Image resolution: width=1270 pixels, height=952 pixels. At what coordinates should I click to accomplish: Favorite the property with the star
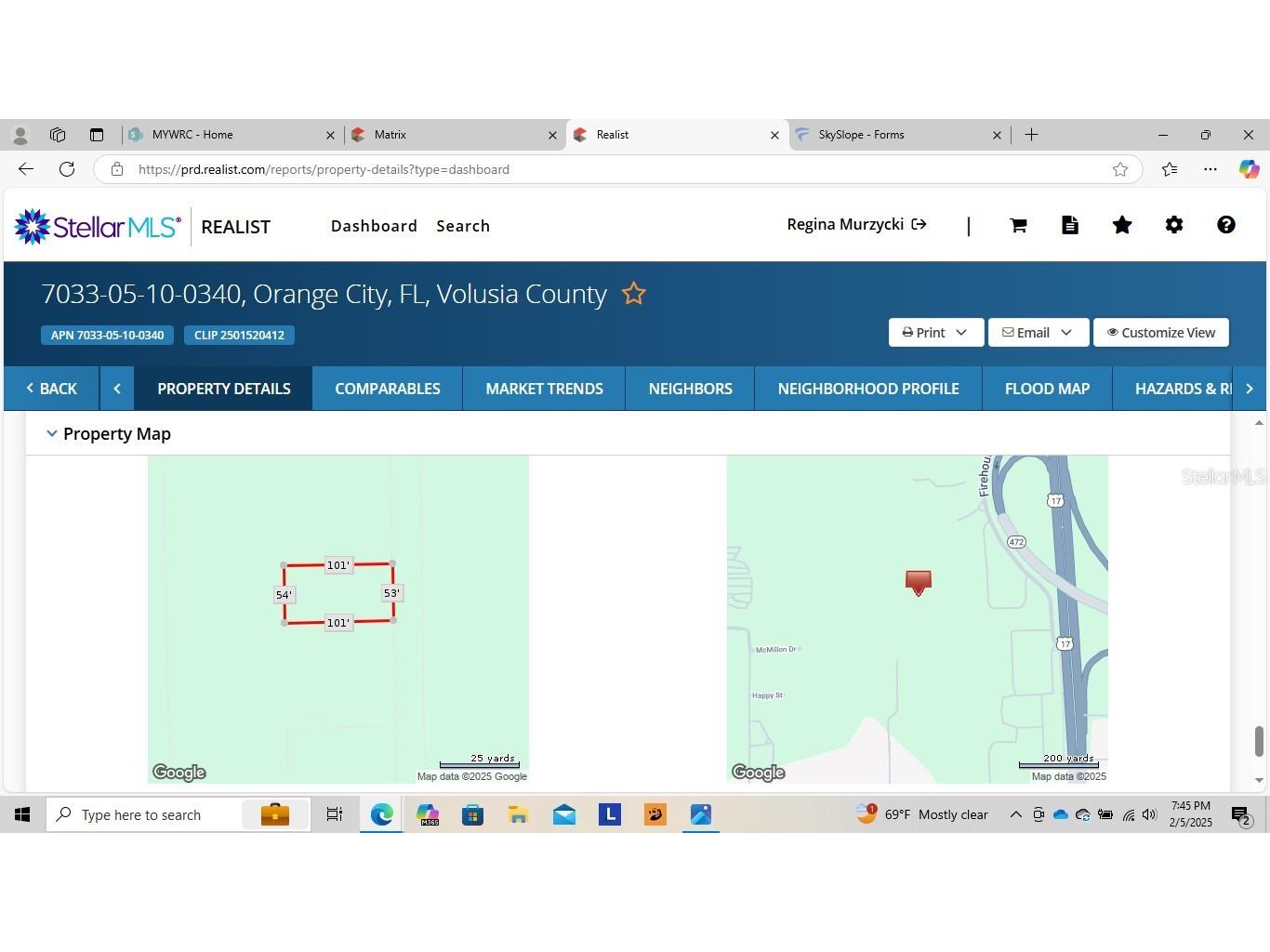point(634,294)
